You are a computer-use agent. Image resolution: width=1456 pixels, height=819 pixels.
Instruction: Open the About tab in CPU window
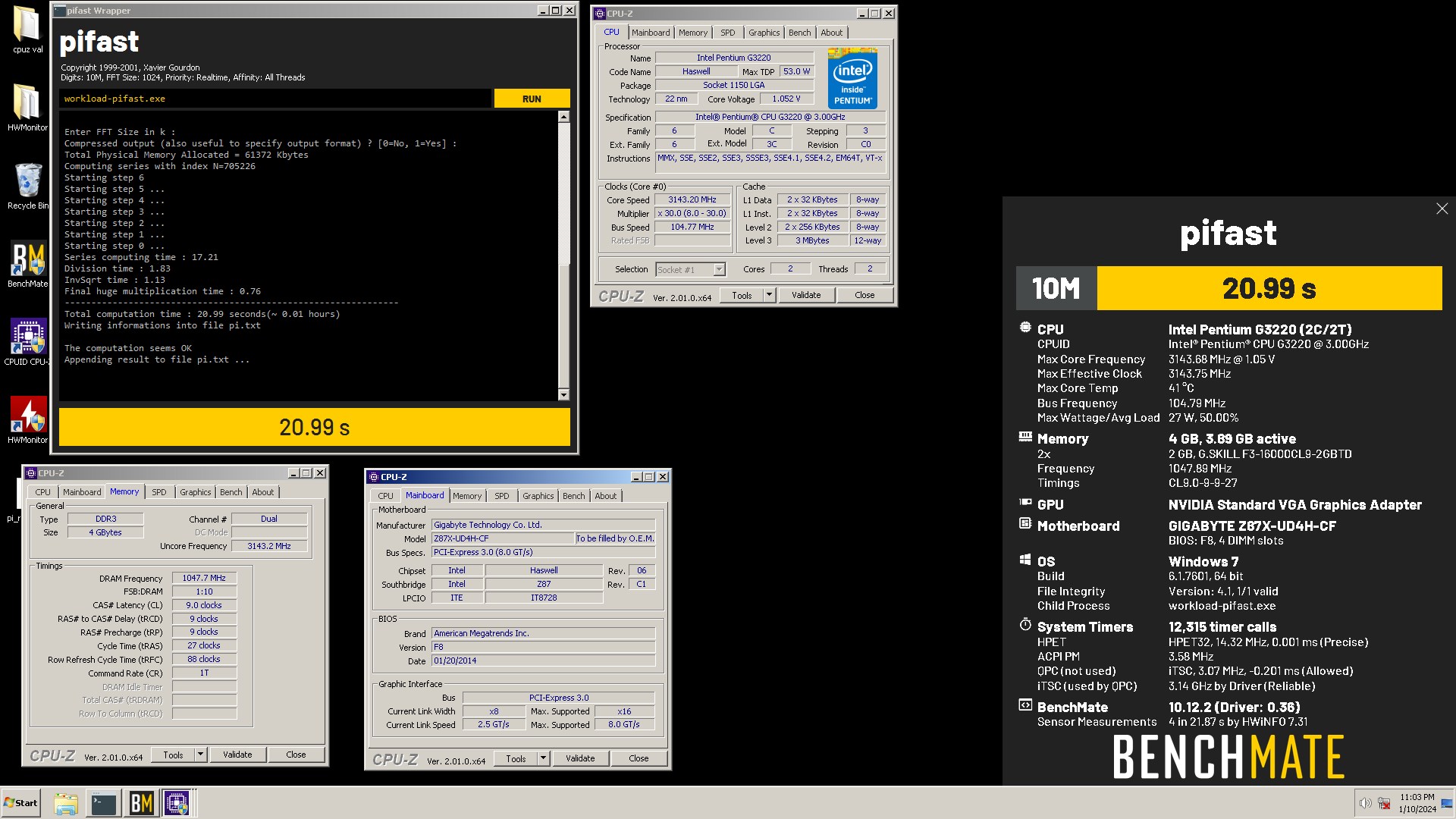pyautogui.click(x=831, y=33)
